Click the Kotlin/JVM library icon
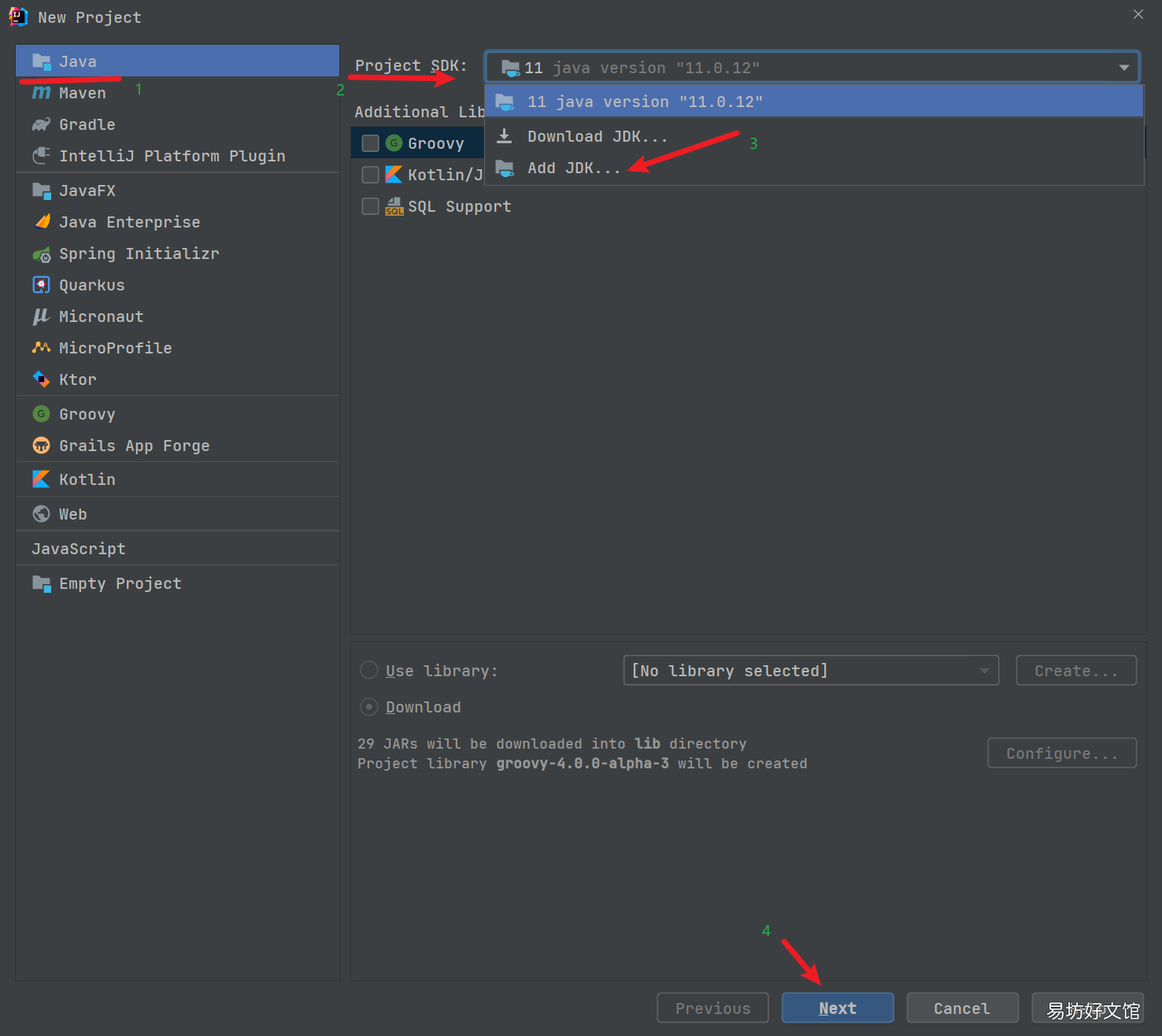 pyautogui.click(x=394, y=175)
